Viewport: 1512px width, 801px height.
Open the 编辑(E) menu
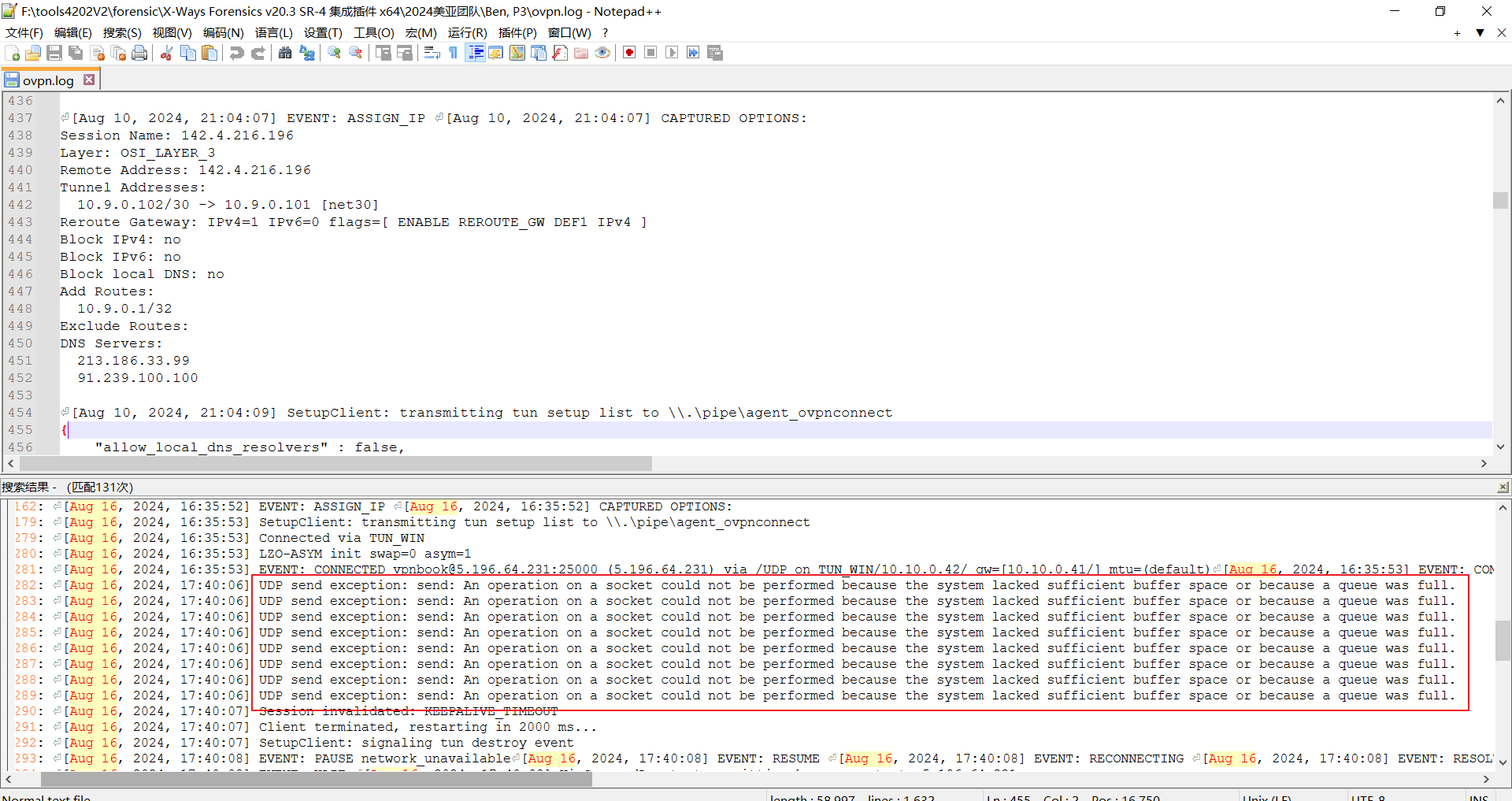(73, 32)
